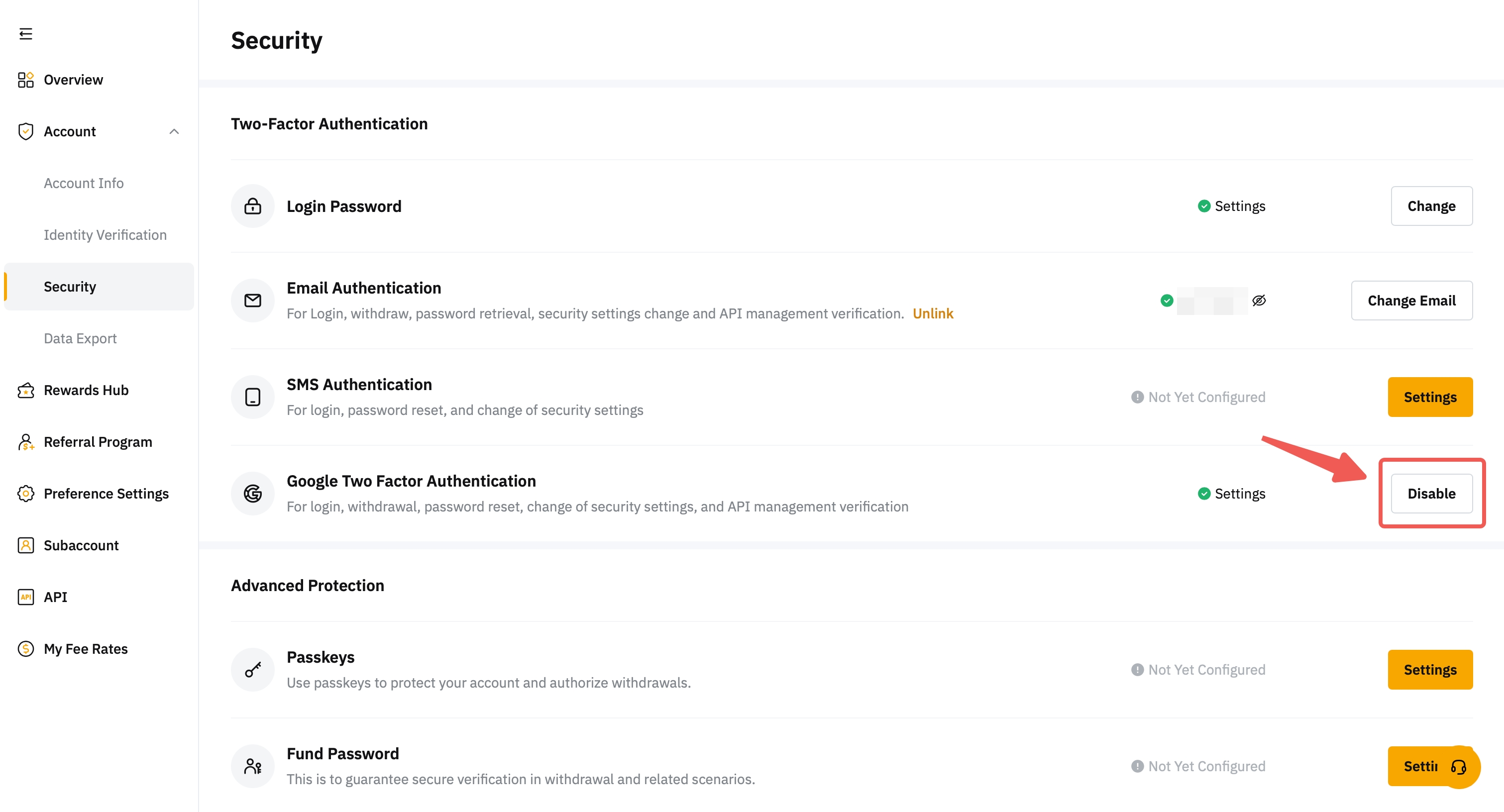Open SMS Authentication Settings button
Viewport: 1504px width, 812px height.
1429,397
